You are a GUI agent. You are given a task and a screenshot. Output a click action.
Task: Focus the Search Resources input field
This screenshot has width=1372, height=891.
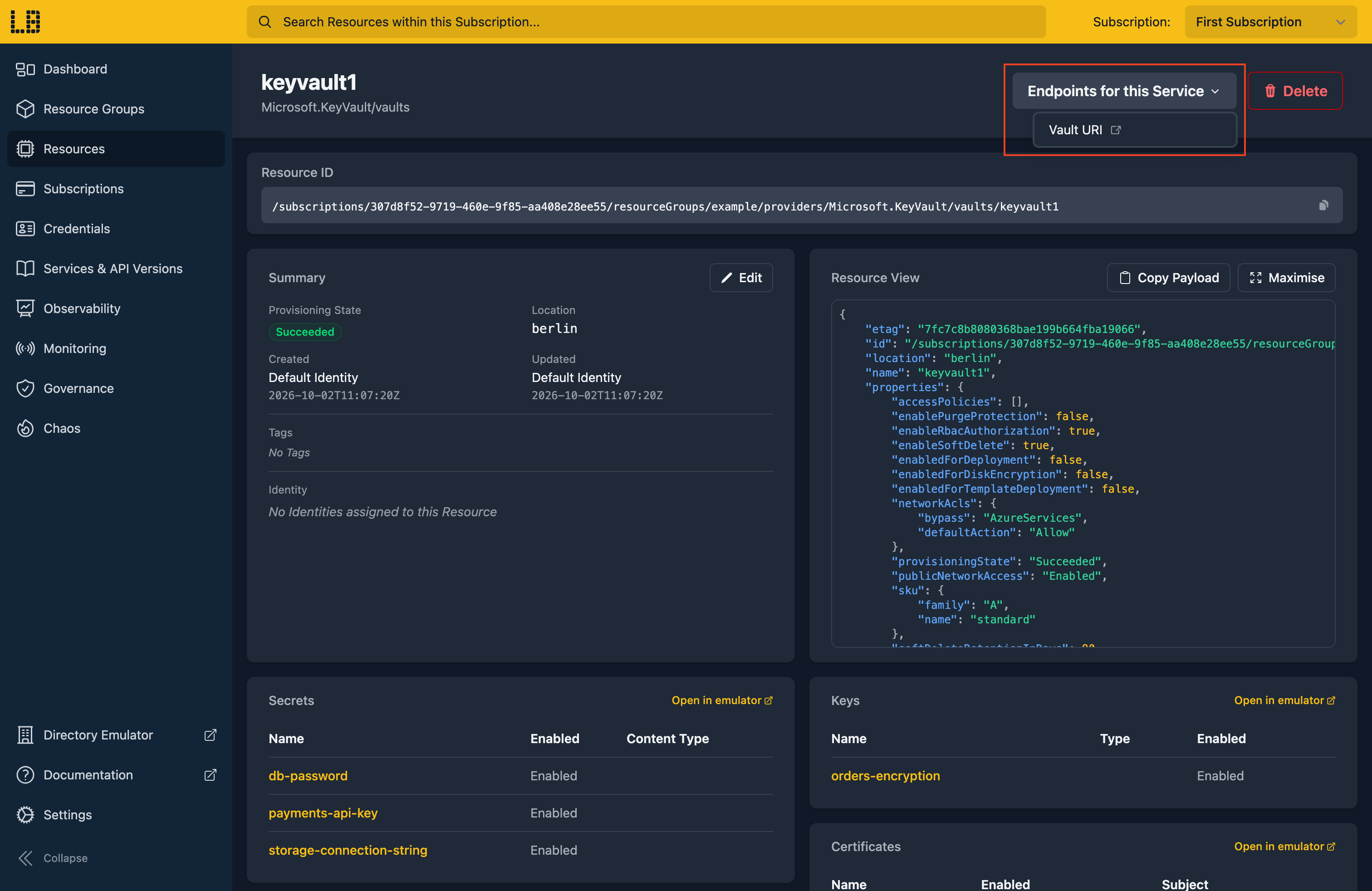click(646, 22)
